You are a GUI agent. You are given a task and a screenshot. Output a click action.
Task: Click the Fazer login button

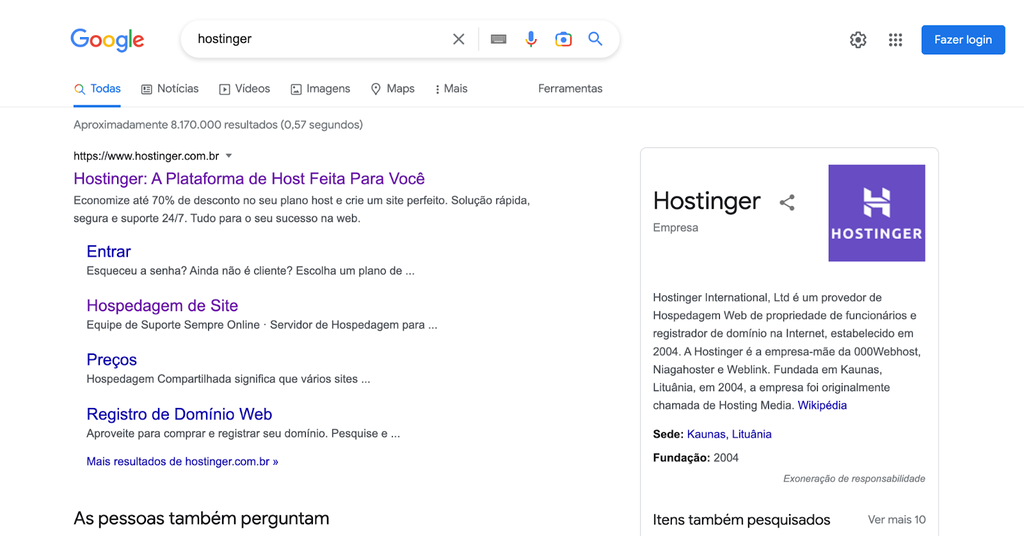point(963,40)
